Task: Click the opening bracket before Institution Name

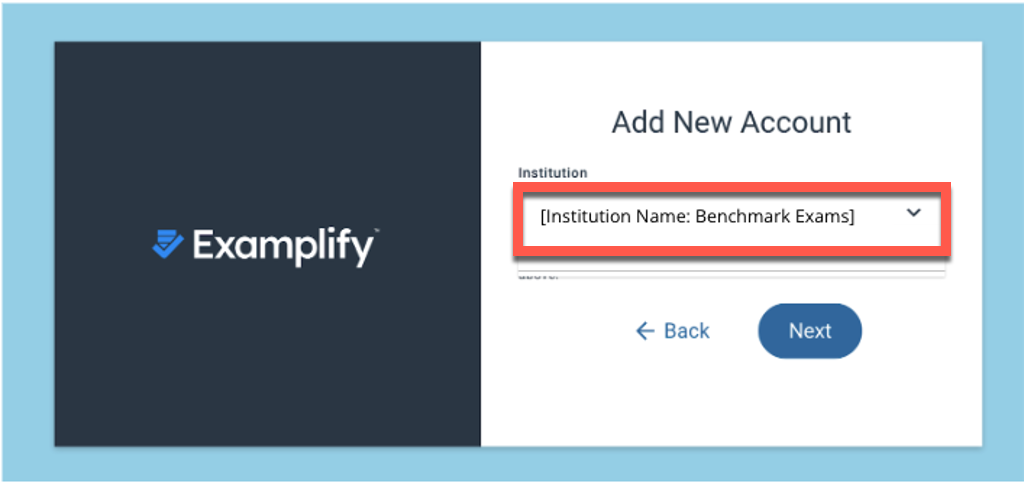Action: point(542,216)
